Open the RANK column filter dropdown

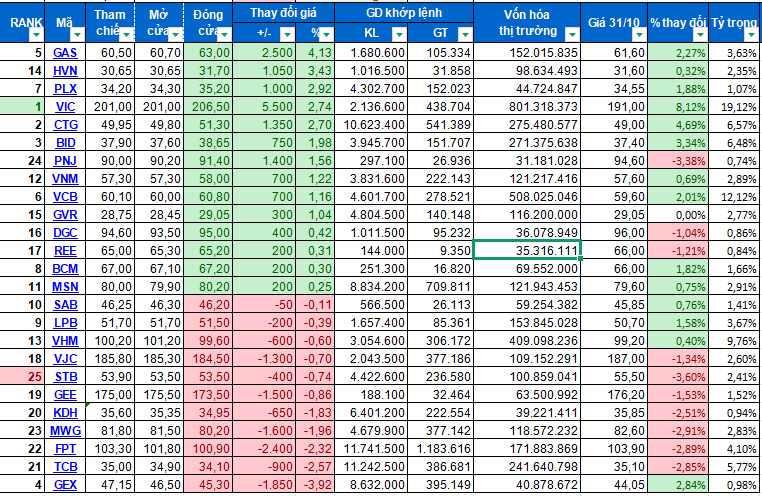pyautogui.click(x=36, y=34)
